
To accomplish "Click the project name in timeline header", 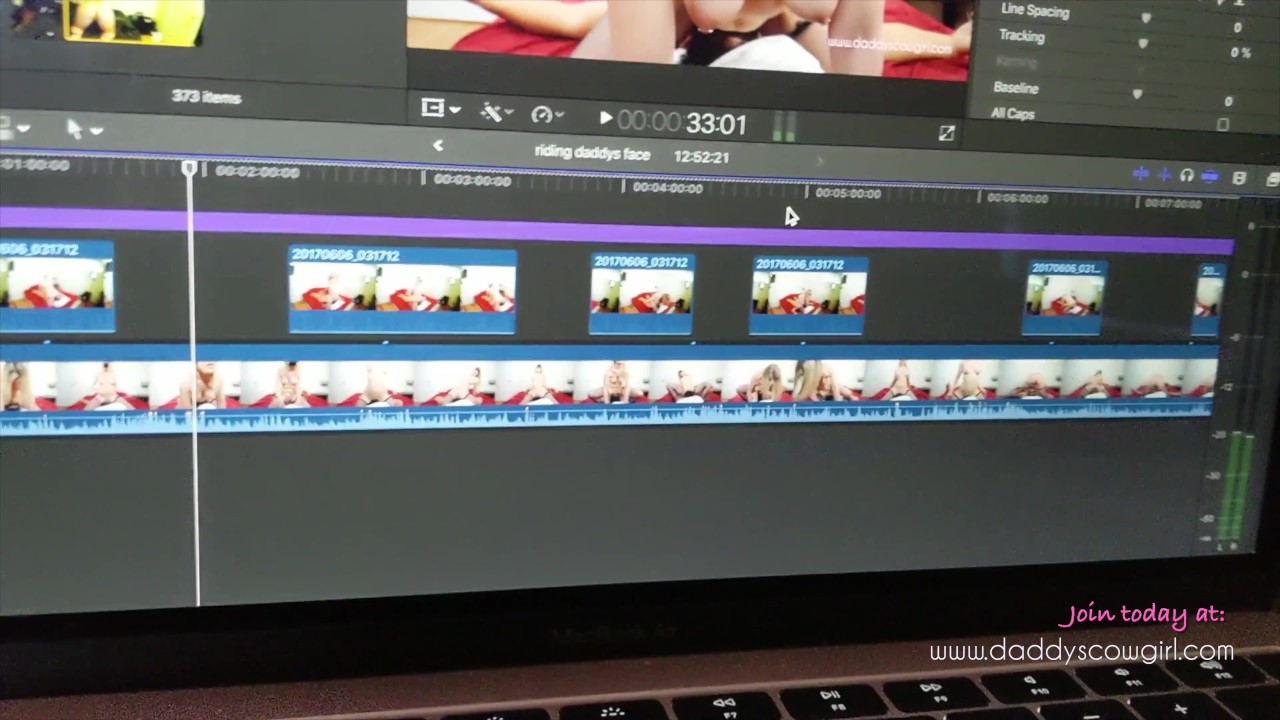I will click(592, 153).
